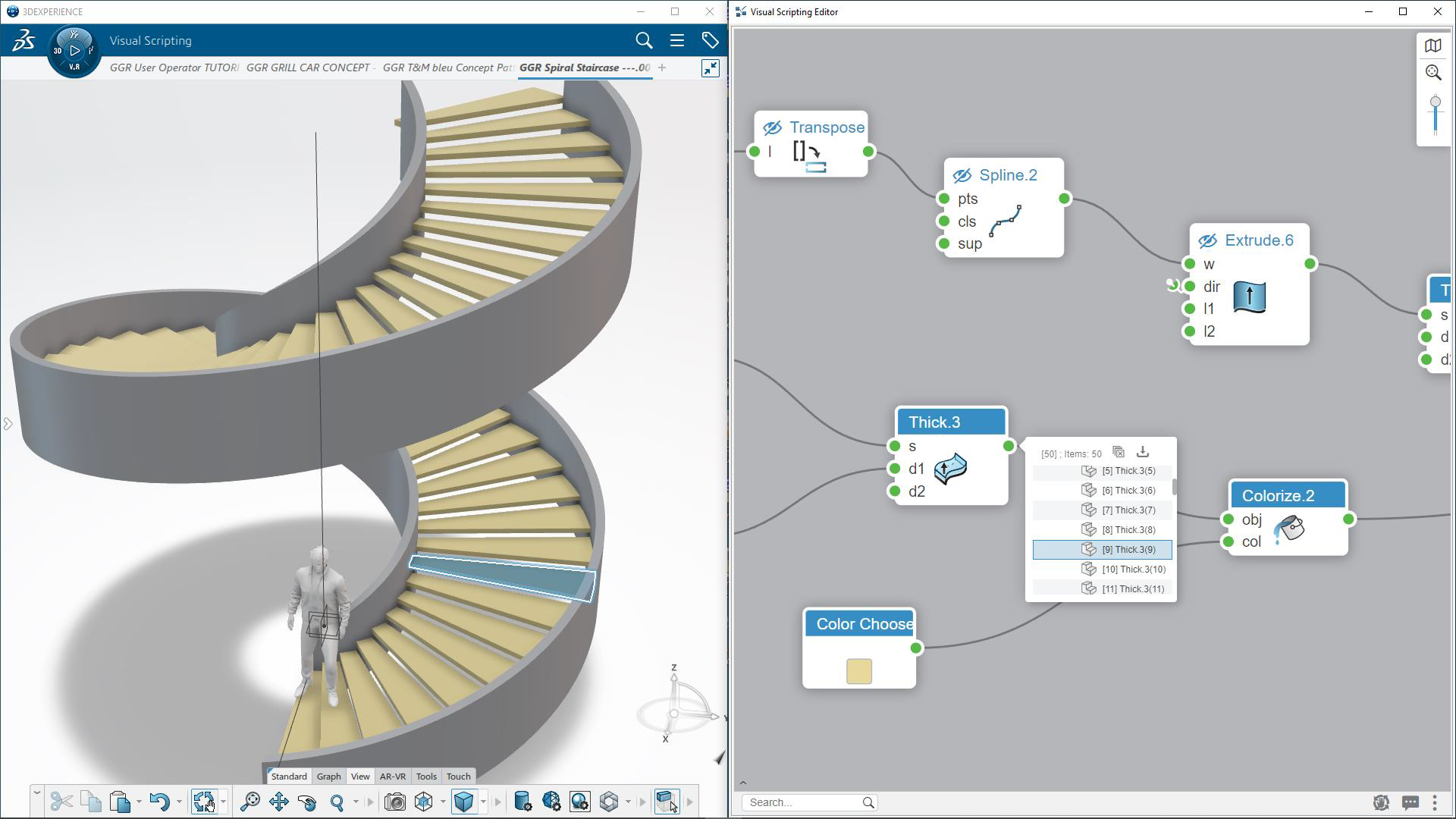Click the Undo arrow icon
This screenshot has height=819, width=1456.
click(159, 802)
